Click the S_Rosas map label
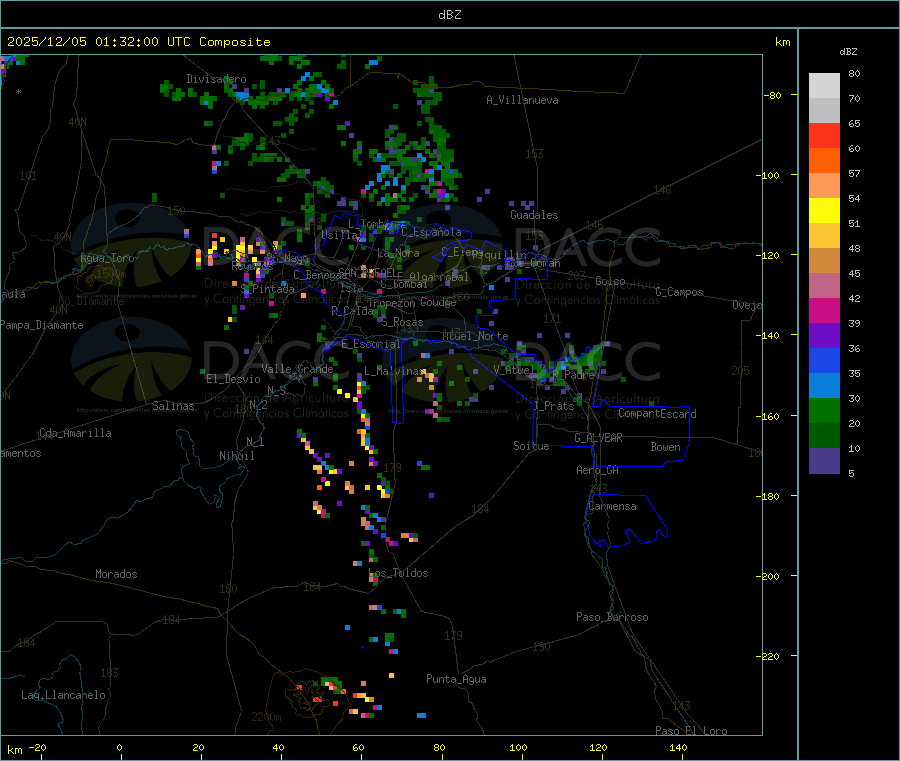900x761 pixels. click(402, 322)
